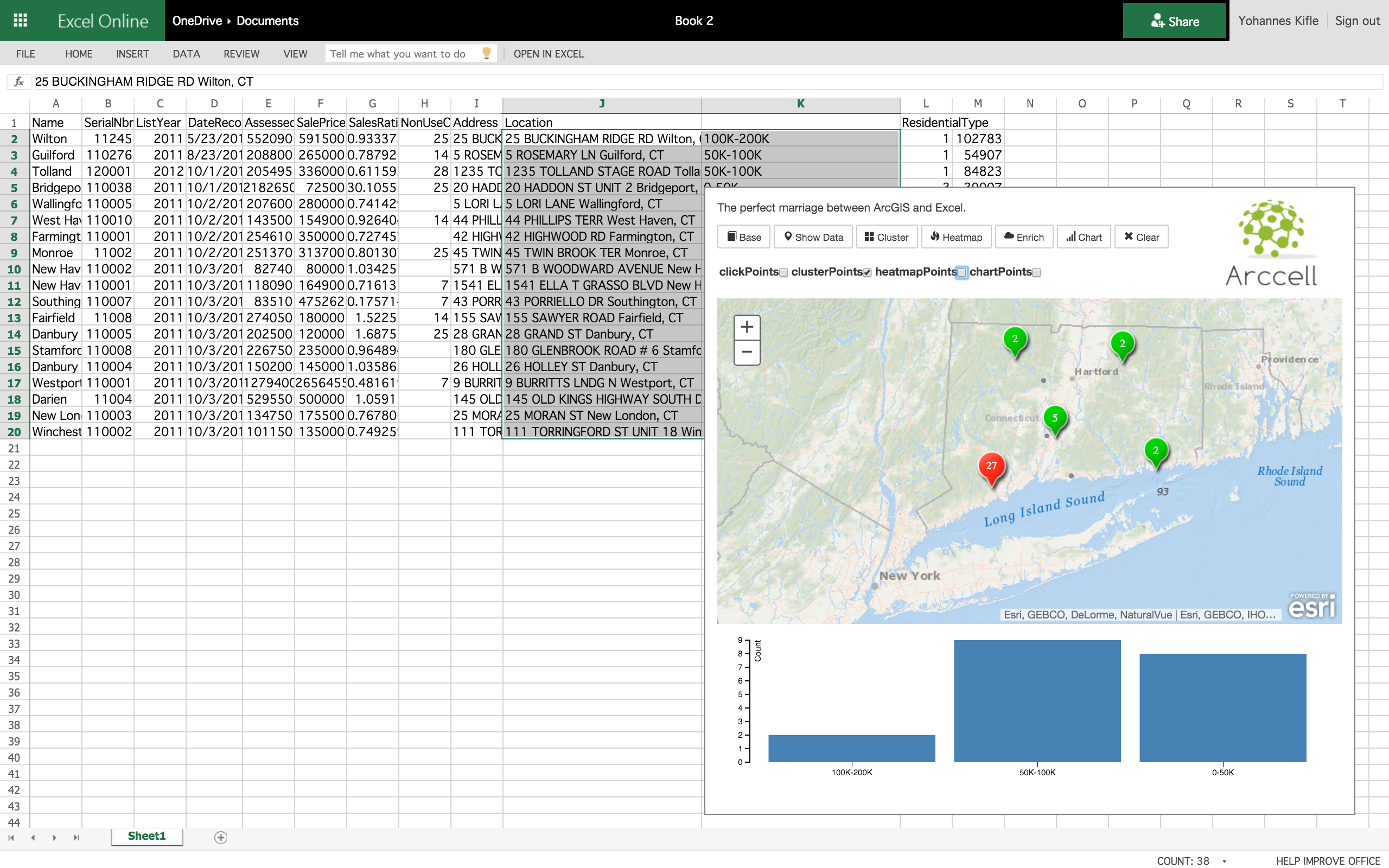Image resolution: width=1389 pixels, height=868 pixels.
Task: Click the Share button
Action: tap(1174, 21)
